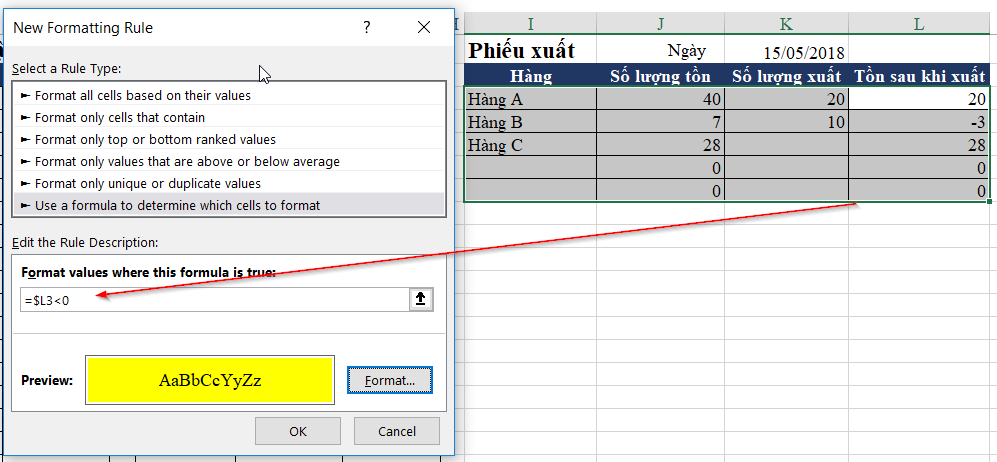Click the 'Hàng' header cell
This screenshot has width=997, height=462.
pyautogui.click(x=530, y=76)
